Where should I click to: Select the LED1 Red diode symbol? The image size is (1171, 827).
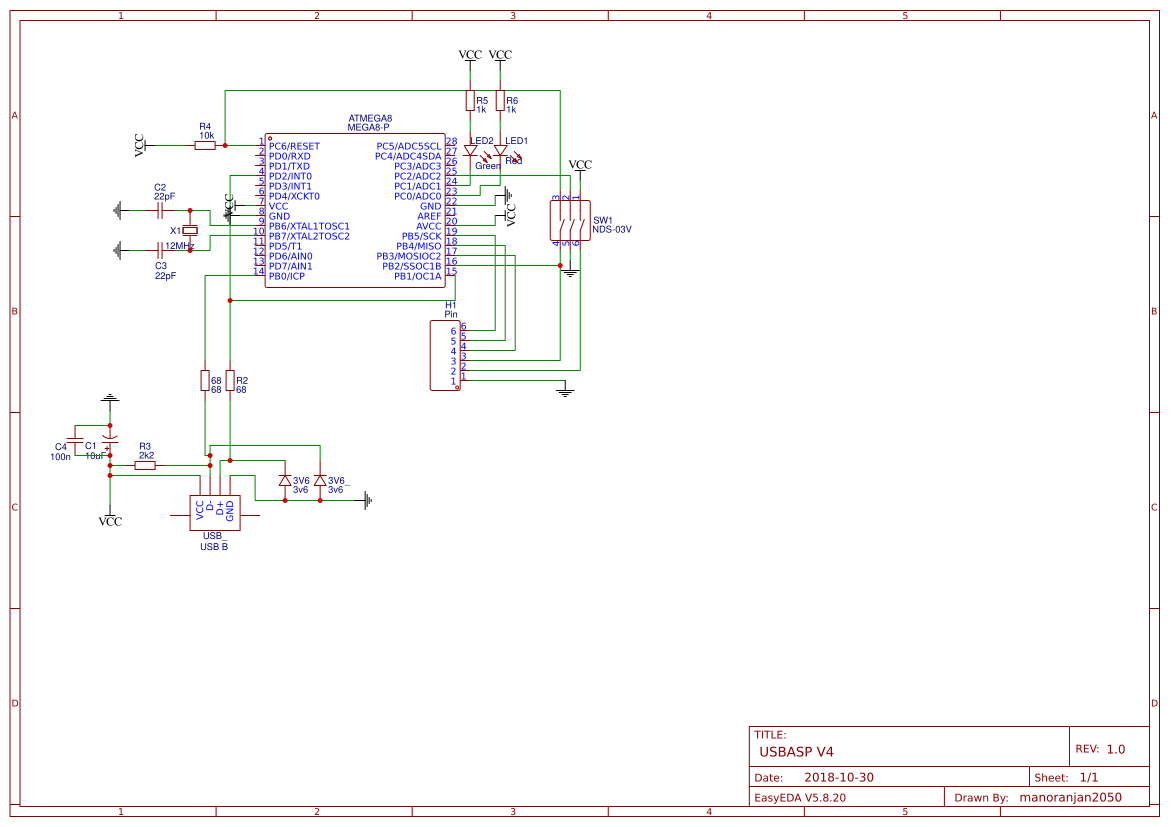500,152
